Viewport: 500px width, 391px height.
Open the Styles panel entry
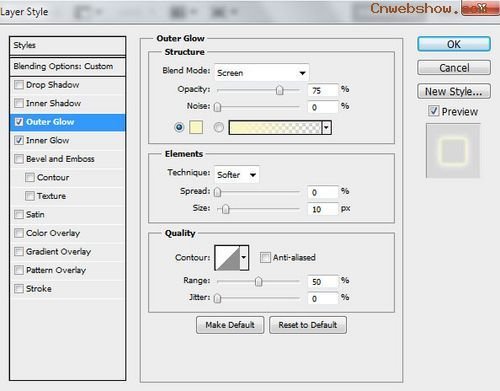(x=68, y=45)
